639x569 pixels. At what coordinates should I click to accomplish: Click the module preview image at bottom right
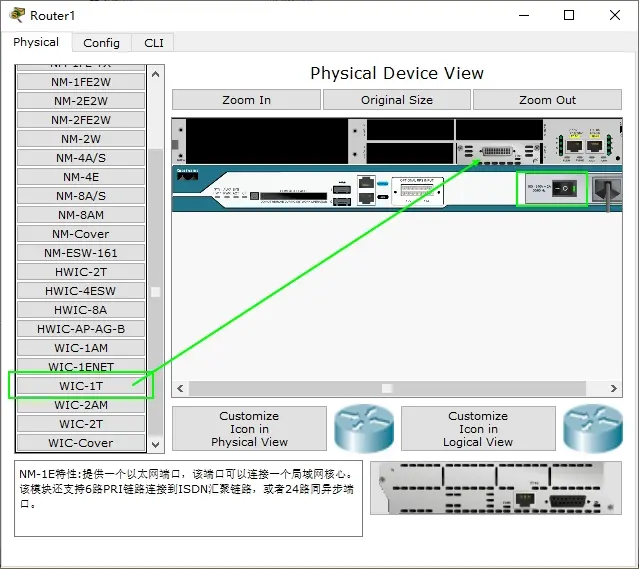tap(496, 488)
